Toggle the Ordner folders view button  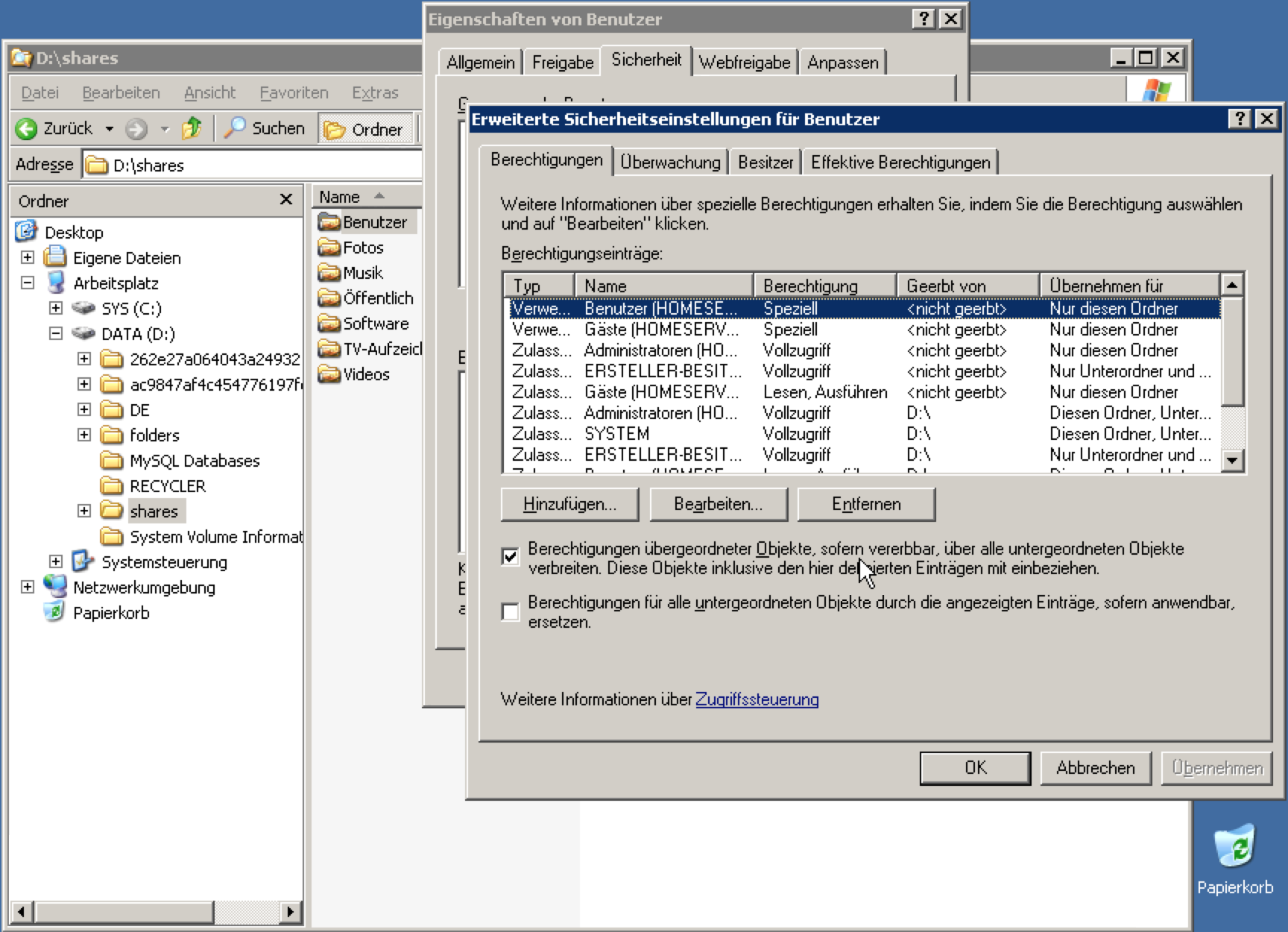click(365, 129)
